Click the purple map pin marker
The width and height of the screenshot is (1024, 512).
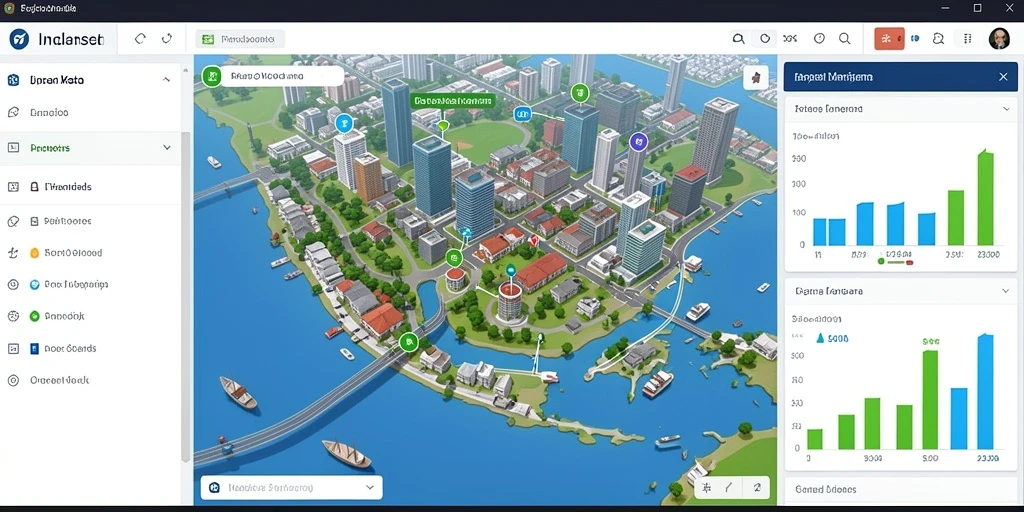pos(638,140)
